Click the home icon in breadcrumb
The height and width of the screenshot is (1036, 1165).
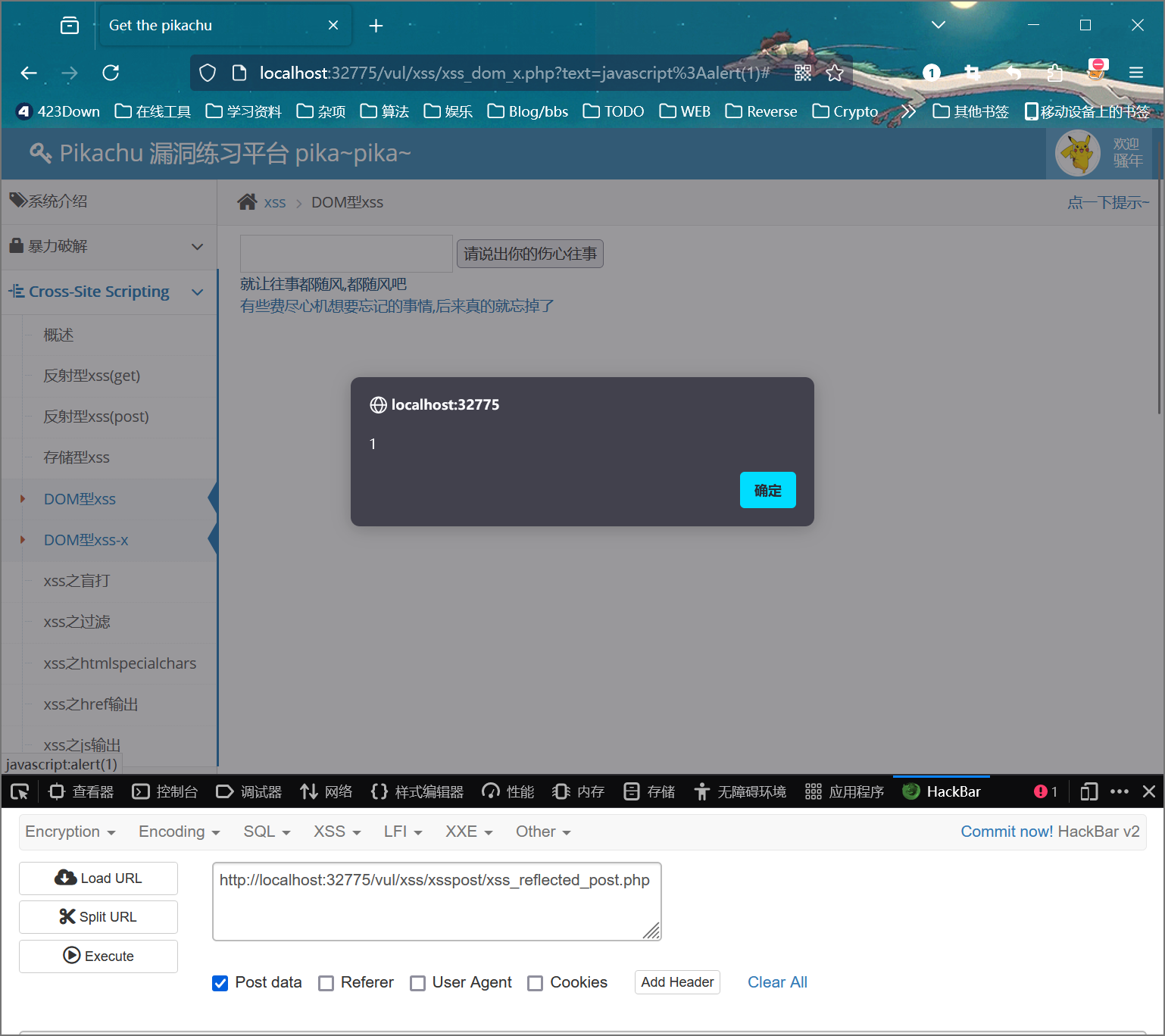[x=247, y=202]
